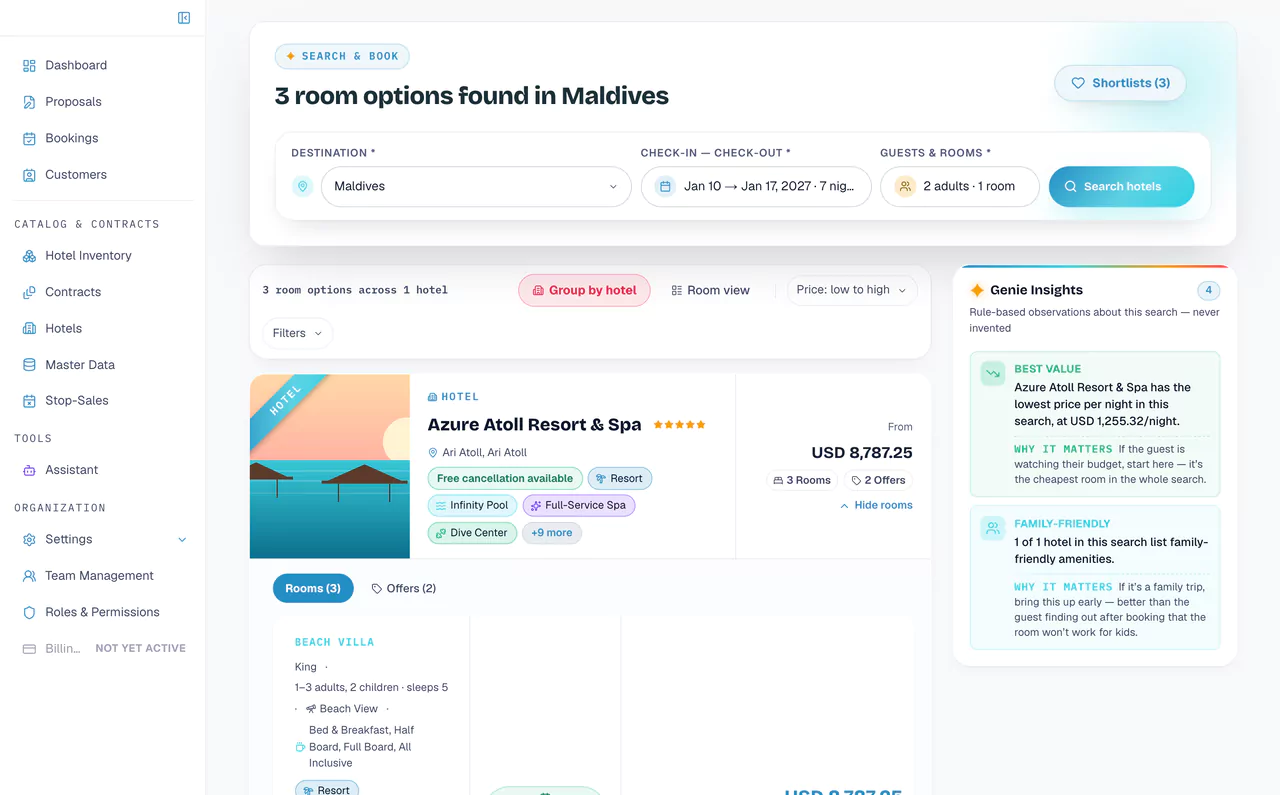Click the Proposals document icon
This screenshot has height=795, width=1280.
pyautogui.click(x=29, y=102)
